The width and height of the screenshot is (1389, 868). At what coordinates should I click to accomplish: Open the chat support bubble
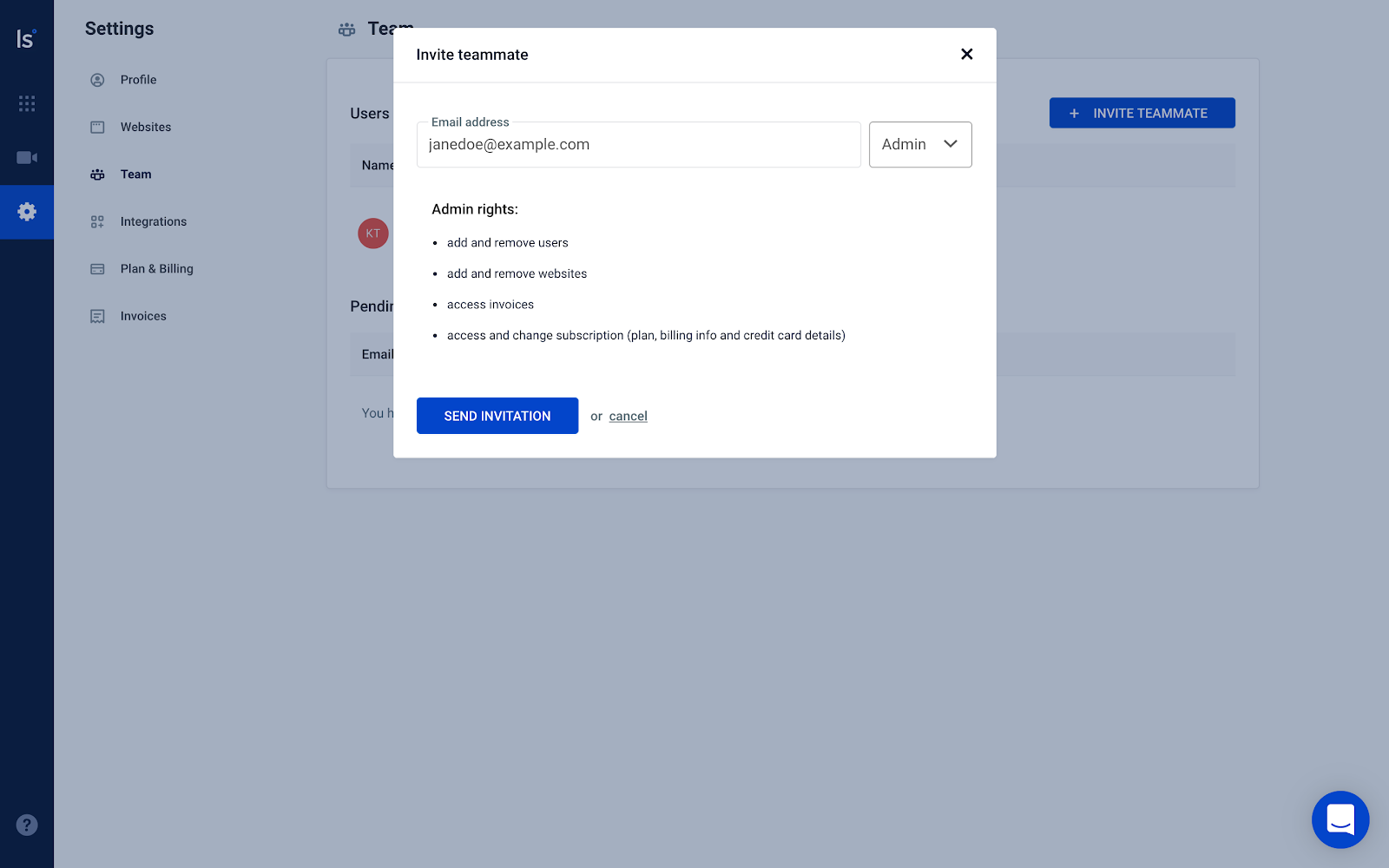point(1340,819)
